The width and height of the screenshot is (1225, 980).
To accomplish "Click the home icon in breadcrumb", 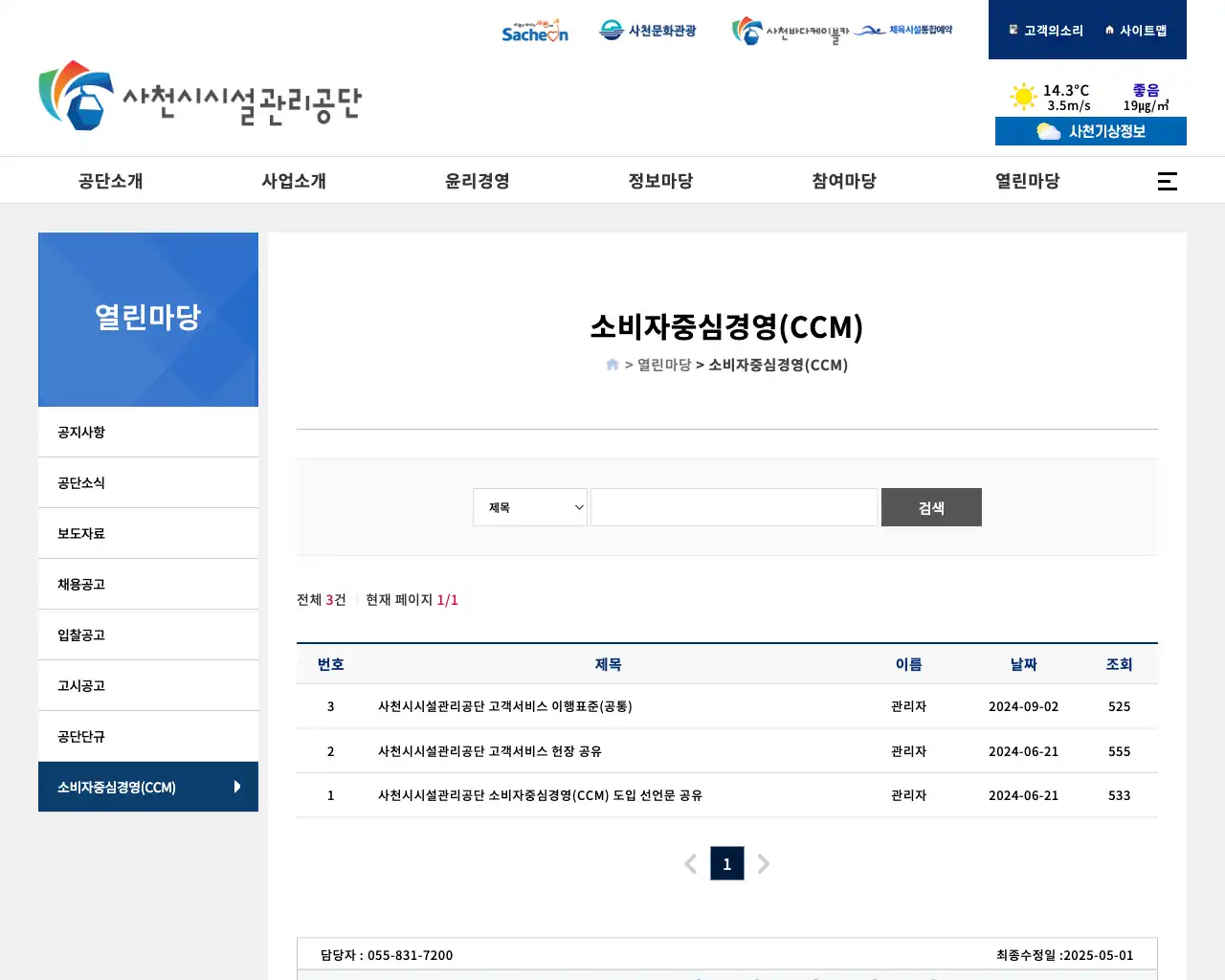I will 612,365.
